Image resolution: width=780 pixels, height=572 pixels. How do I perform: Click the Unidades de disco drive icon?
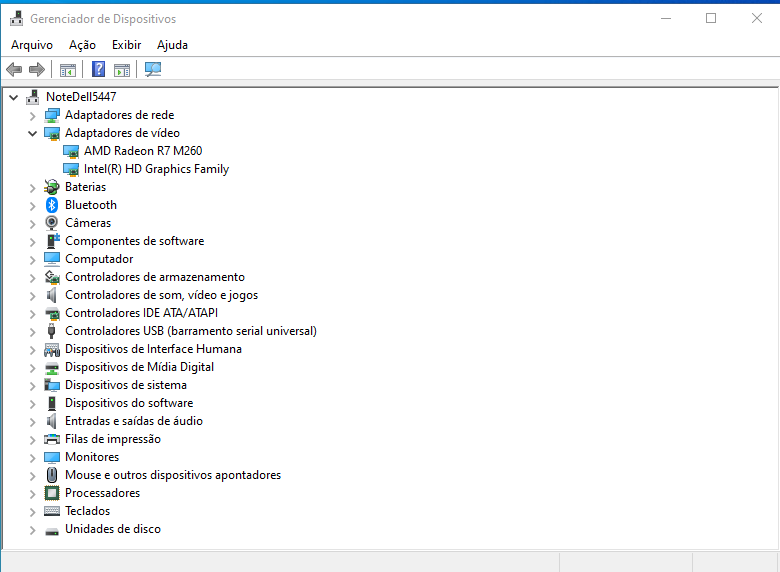pyautogui.click(x=52, y=530)
